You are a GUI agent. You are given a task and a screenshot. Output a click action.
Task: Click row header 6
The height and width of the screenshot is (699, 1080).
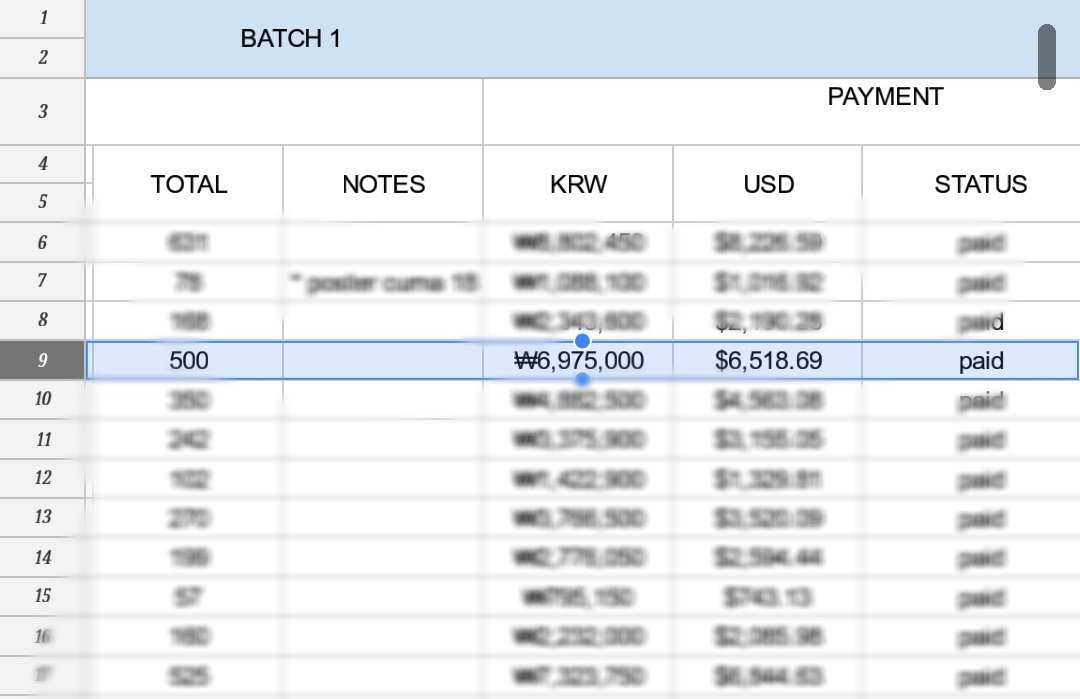pyautogui.click(x=42, y=242)
